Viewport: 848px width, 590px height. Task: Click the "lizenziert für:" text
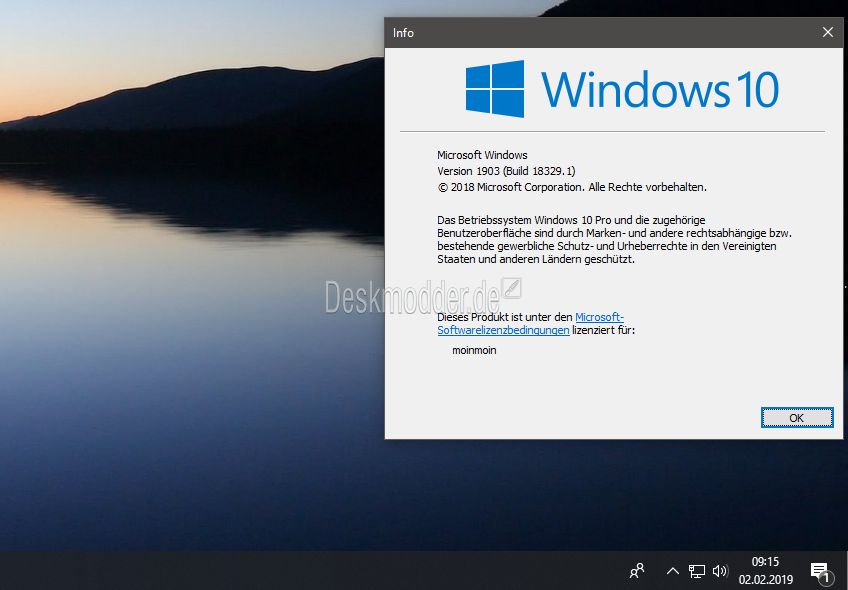click(604, 330)
